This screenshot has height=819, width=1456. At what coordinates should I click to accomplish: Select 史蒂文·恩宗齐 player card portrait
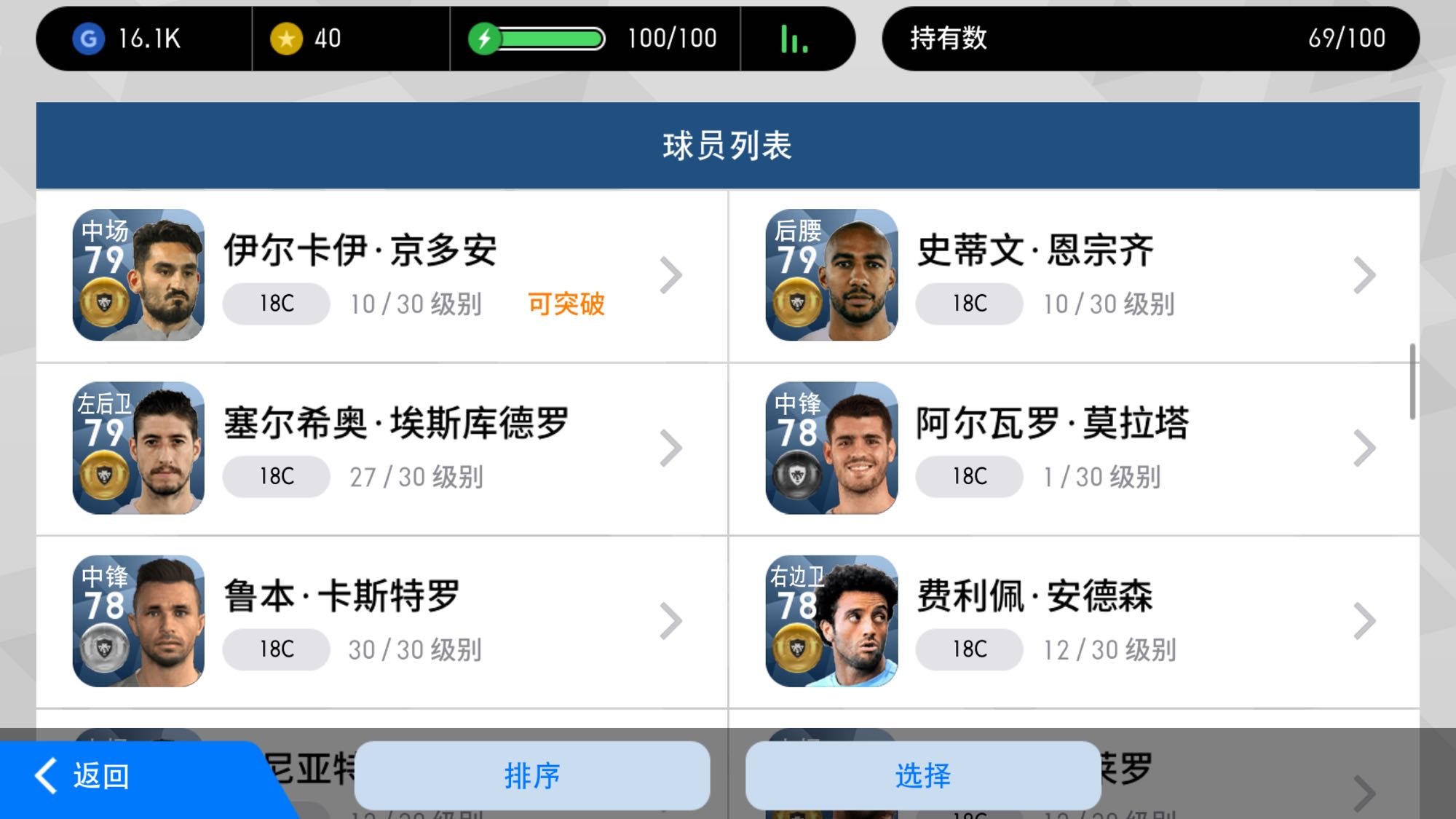[831, 275]
